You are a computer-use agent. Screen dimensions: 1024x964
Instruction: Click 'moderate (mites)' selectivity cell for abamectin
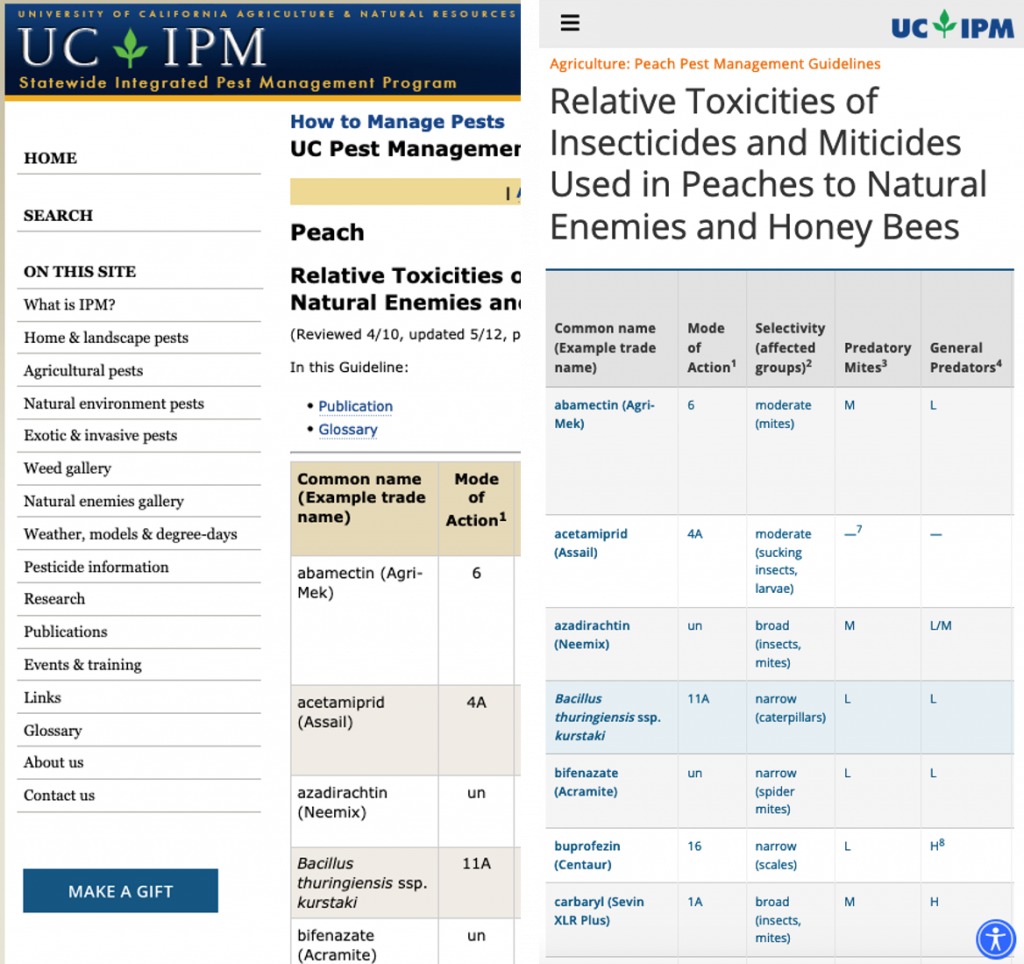[783, 414]
